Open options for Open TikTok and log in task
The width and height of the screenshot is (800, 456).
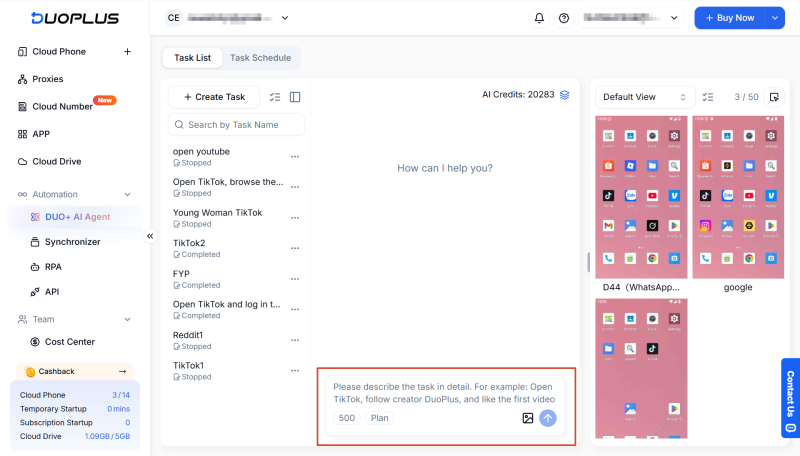[x=295, y=310]
